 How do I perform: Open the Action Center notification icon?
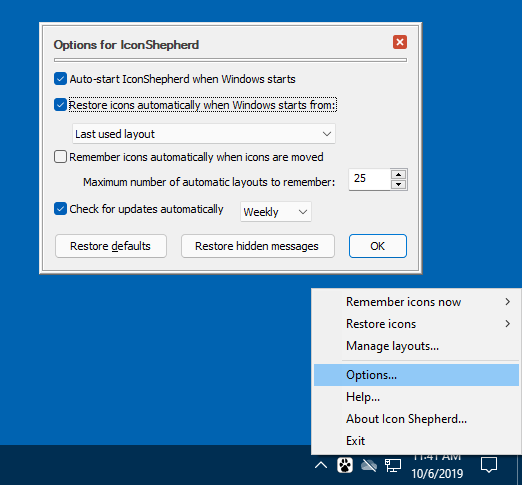coord(489,465)
